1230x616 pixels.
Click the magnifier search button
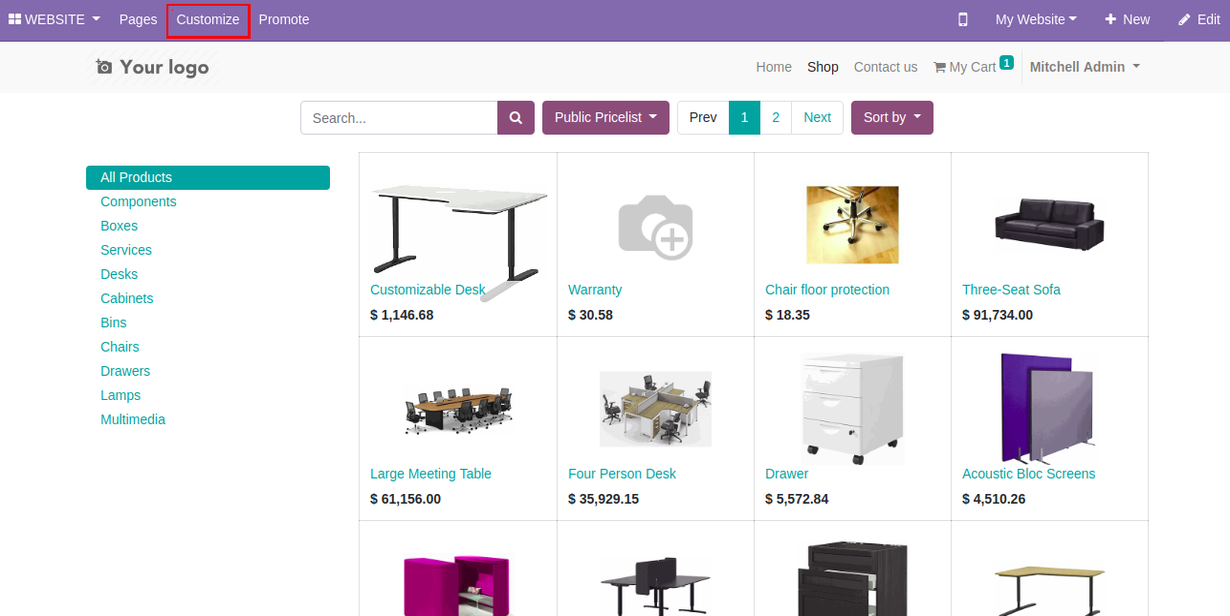pyautogui.click(x=516, y=118)
